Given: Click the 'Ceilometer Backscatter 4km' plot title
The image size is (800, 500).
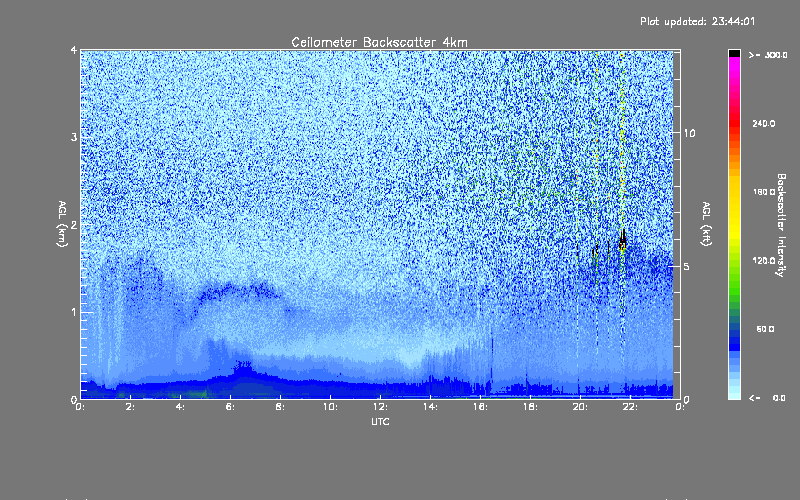Looking at the screenshot, I should coord(379,42).
